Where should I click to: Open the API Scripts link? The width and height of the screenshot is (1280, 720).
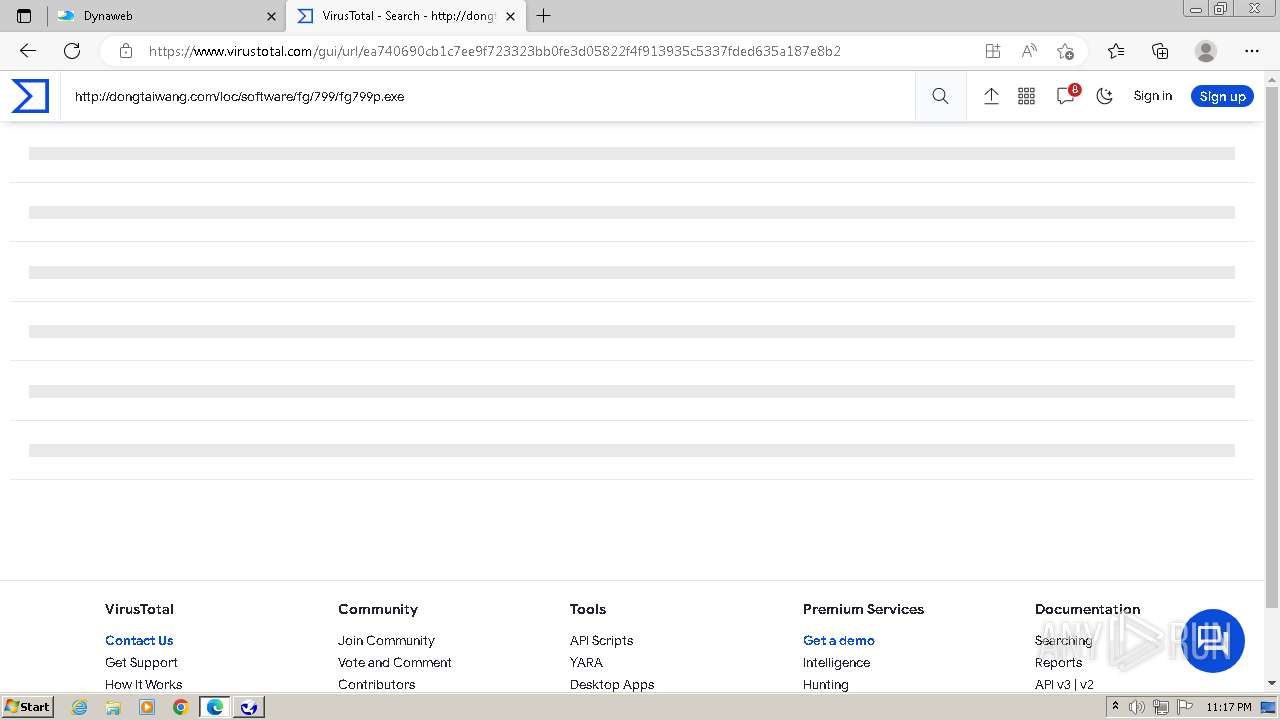602,640
